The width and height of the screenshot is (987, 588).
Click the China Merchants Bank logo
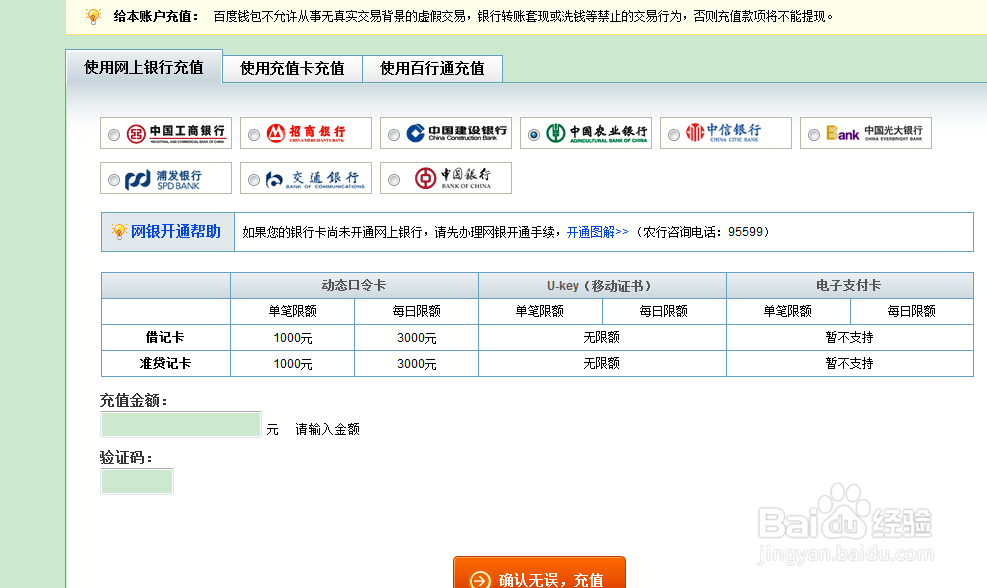[306, 133]
